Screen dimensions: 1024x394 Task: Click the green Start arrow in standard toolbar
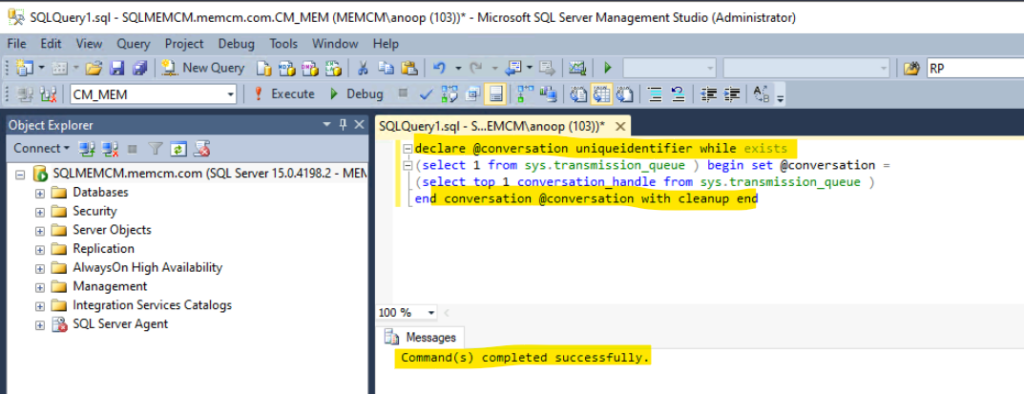tap(608, 68)
